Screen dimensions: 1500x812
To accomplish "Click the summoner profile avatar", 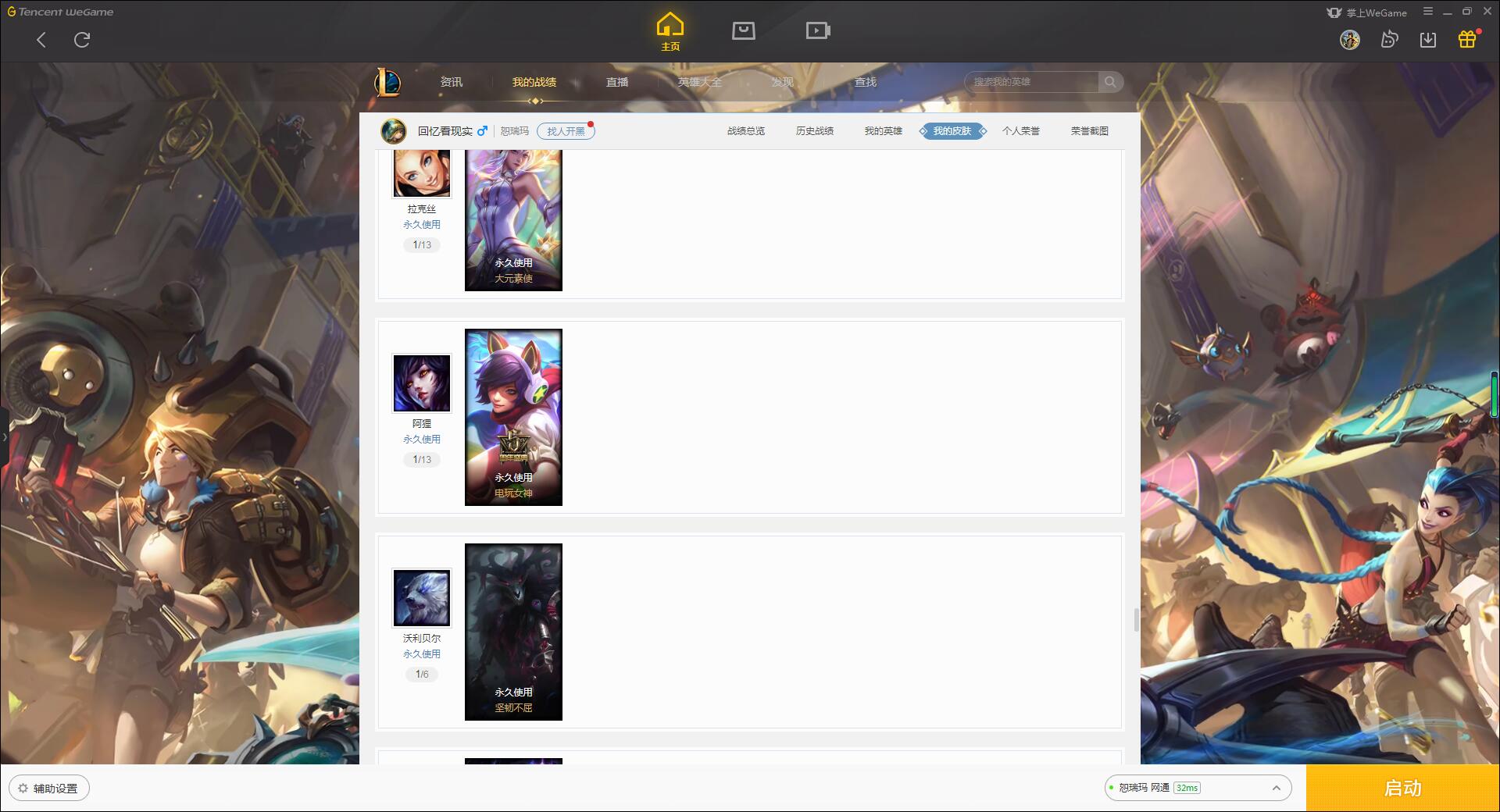I will click(394, 131).
